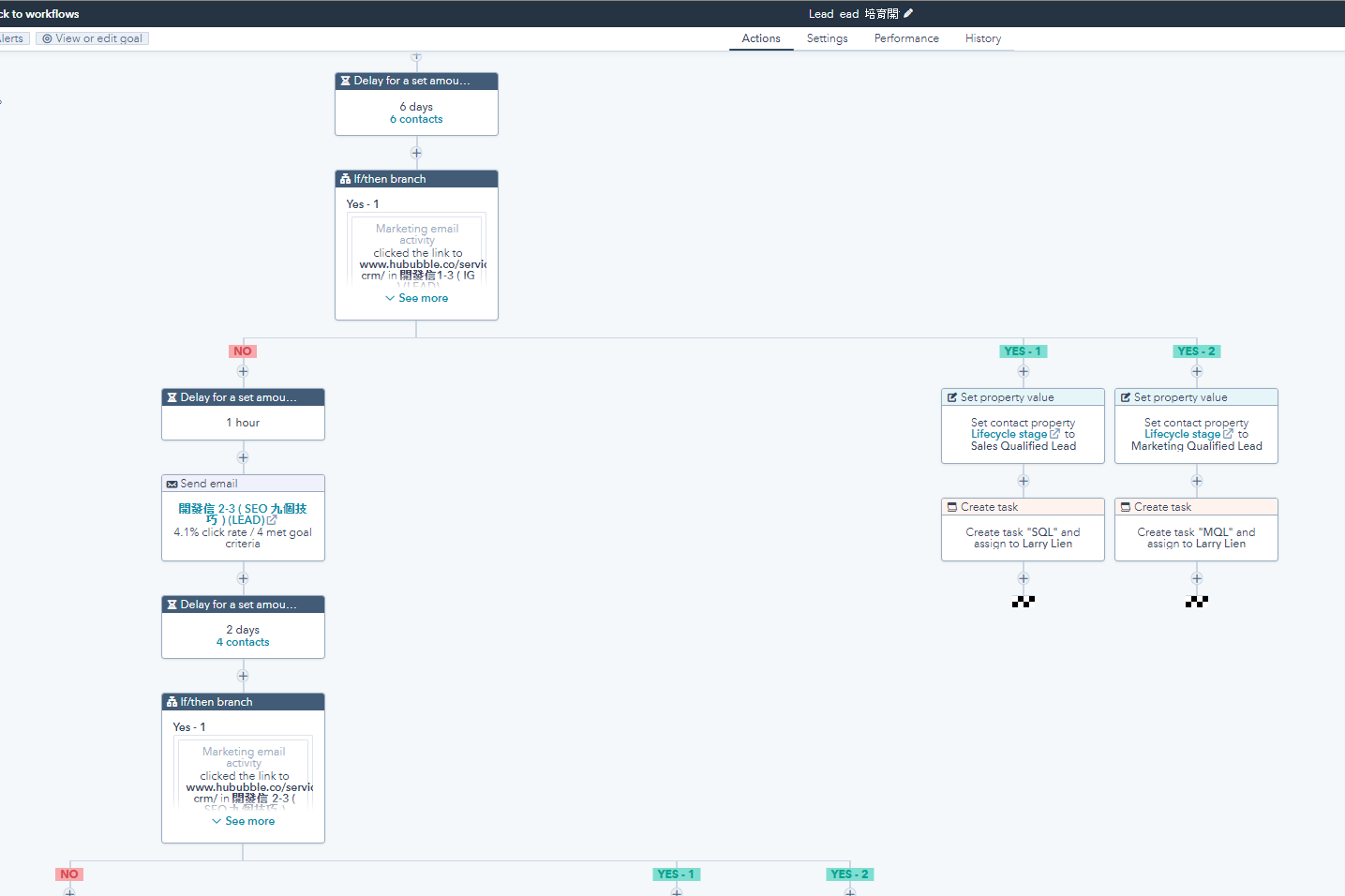Click the pencil icon to rename workflow
1345x896 pixels.
[908, 13]
